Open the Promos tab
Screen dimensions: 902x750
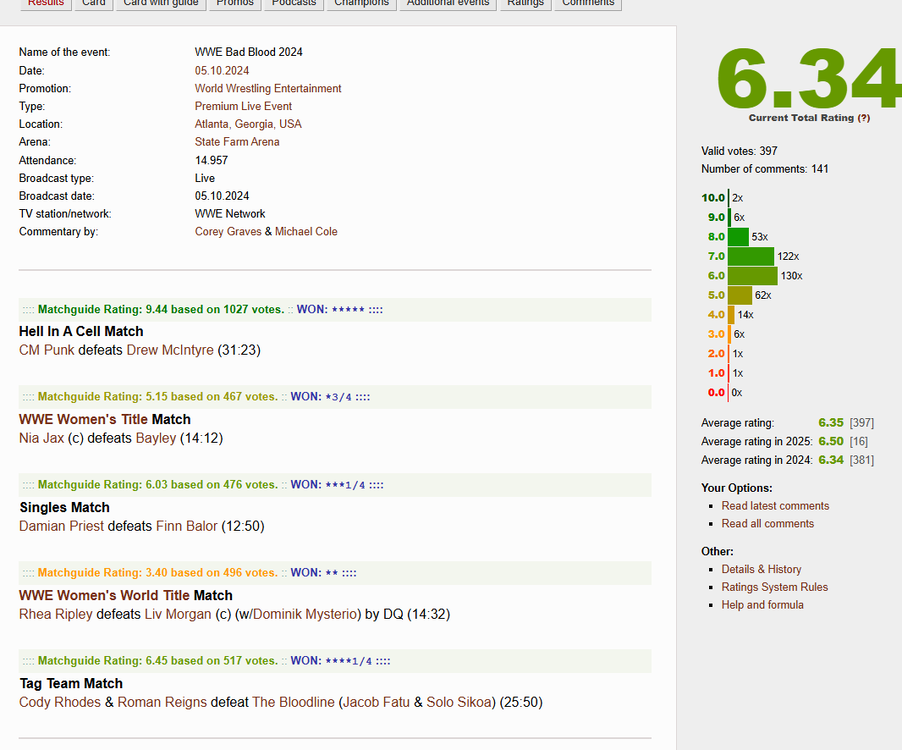(235, 3)
